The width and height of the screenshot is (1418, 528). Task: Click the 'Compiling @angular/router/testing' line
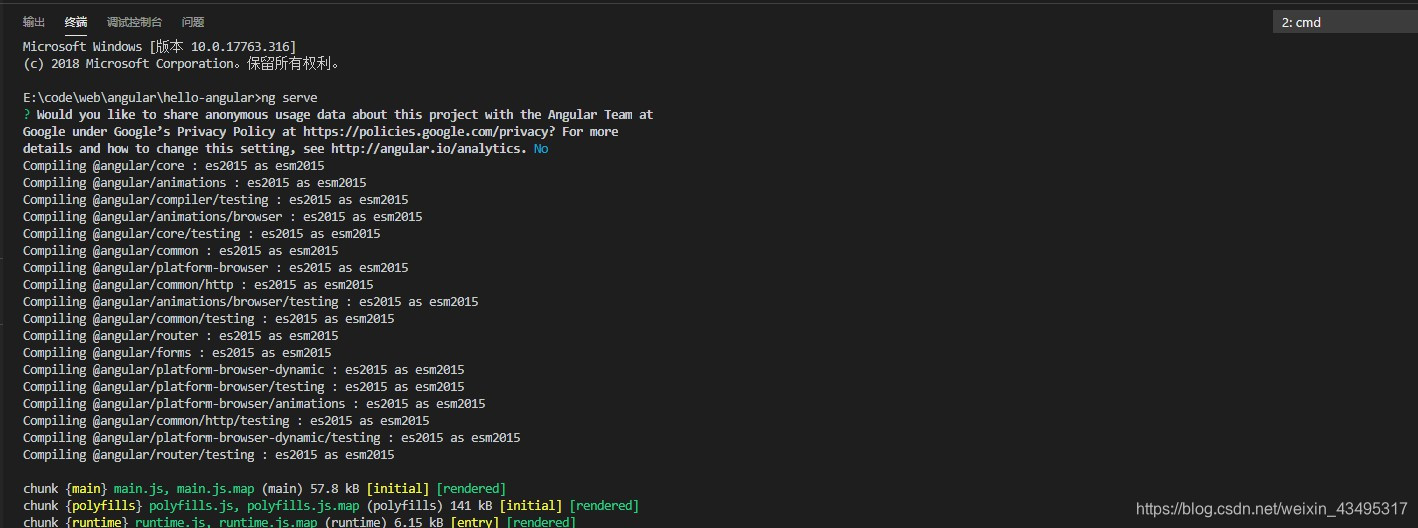209,455
